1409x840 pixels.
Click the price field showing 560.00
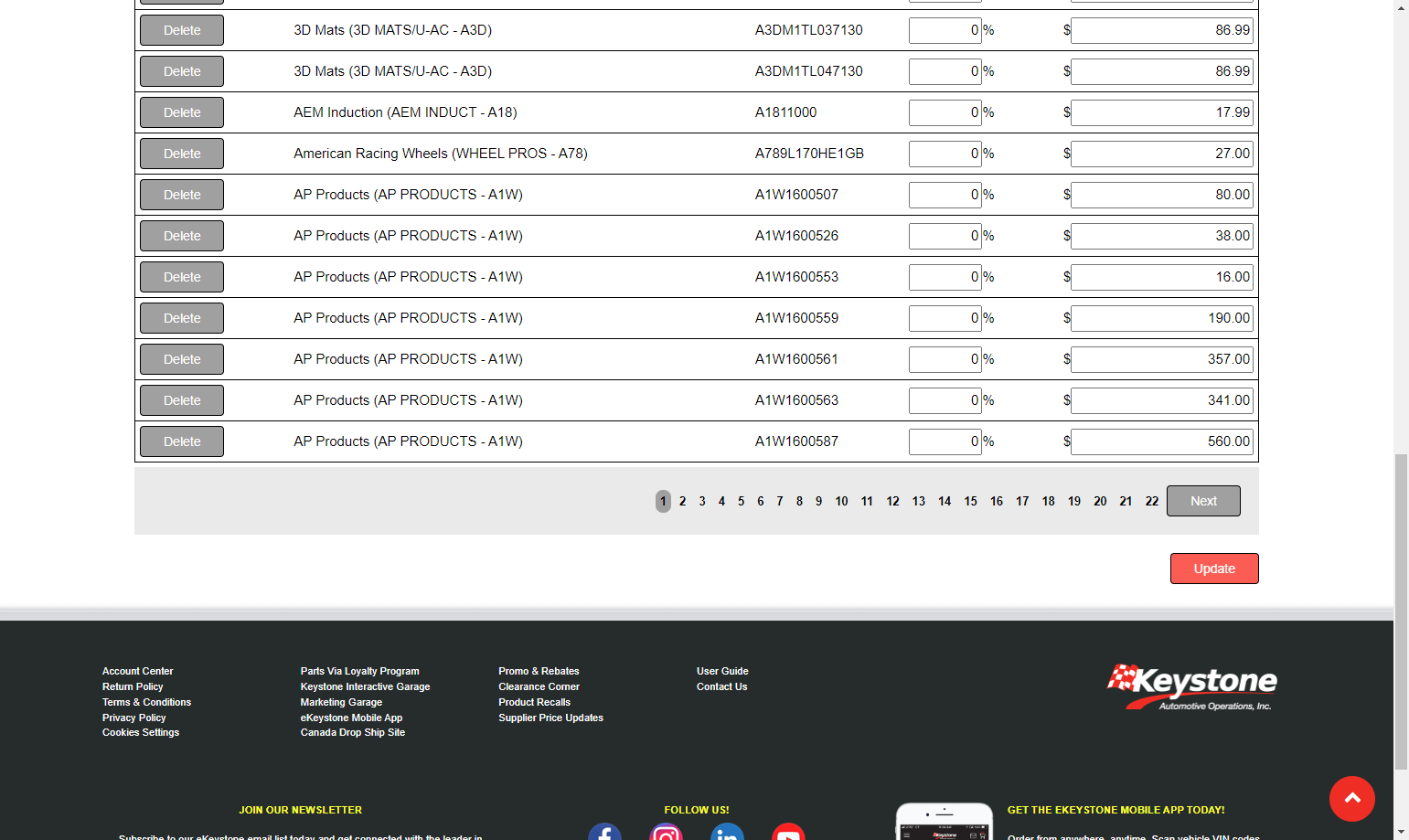[1162, 441]
